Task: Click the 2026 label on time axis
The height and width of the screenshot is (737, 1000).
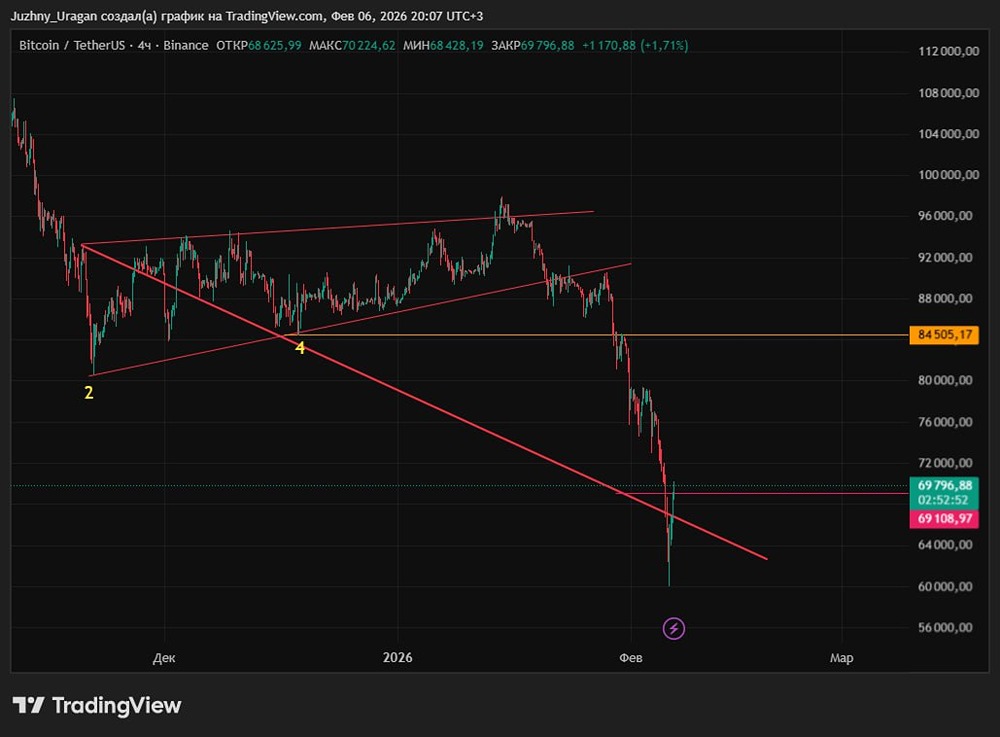Action: [397, 657]
